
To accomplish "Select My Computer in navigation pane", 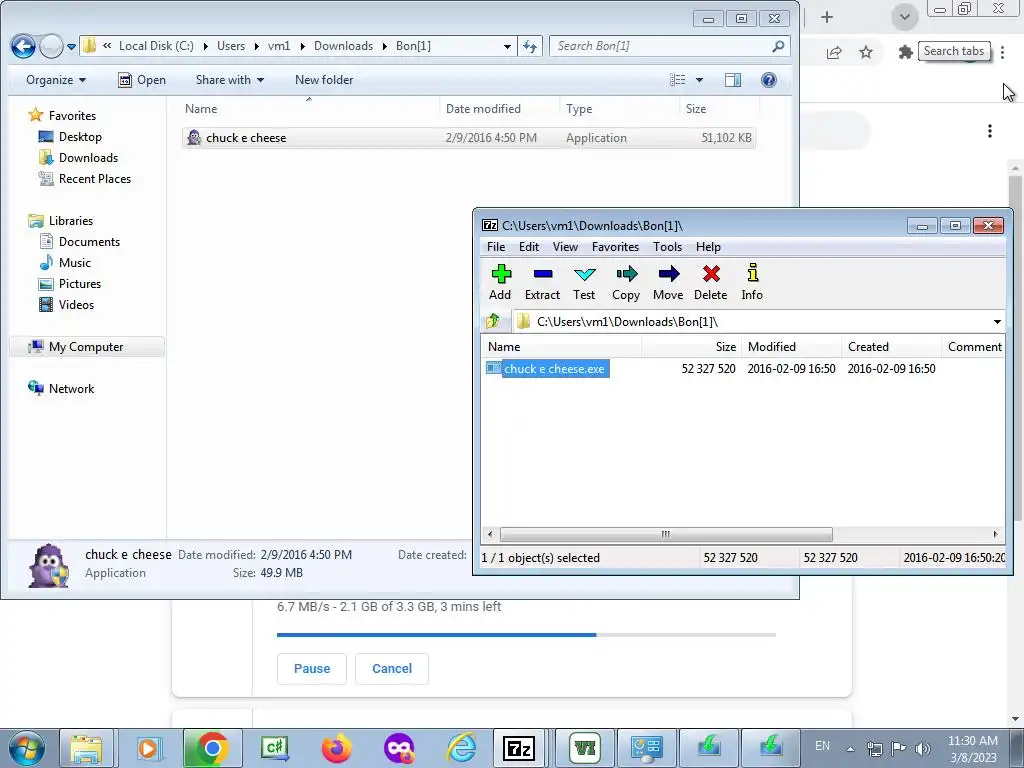I will (x=86, y=347).
